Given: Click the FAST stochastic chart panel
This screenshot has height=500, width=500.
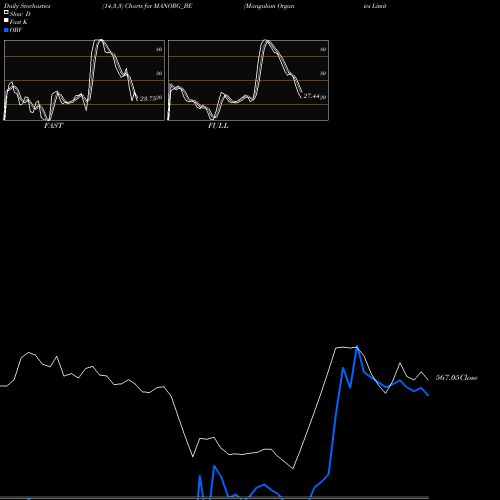Looking at the screenshot, I should point(84,80).
